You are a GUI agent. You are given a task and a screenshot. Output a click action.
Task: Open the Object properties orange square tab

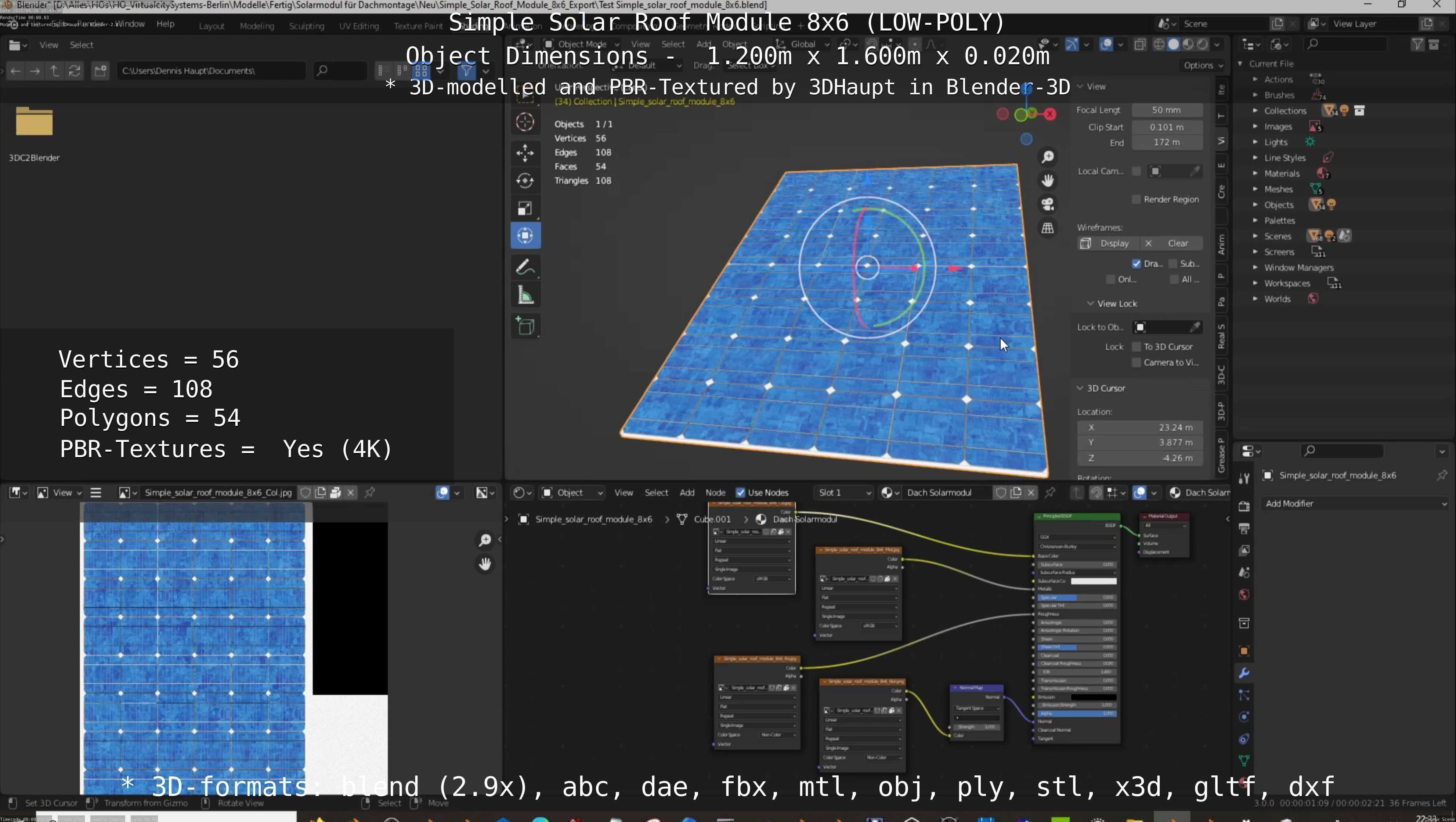[1244, 651]
